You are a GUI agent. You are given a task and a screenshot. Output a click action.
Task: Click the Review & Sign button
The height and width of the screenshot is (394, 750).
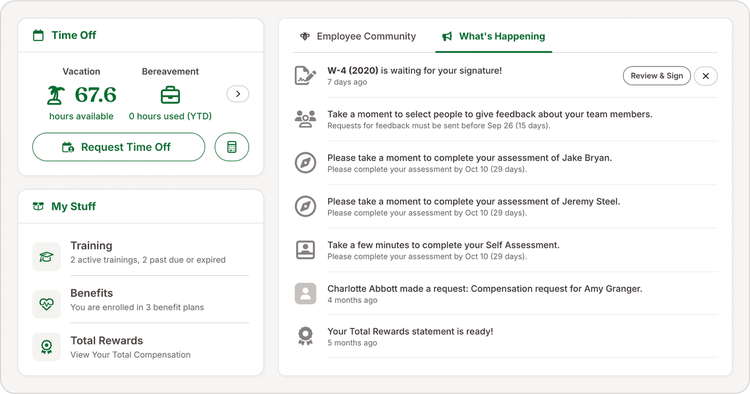tap(657, 76)
